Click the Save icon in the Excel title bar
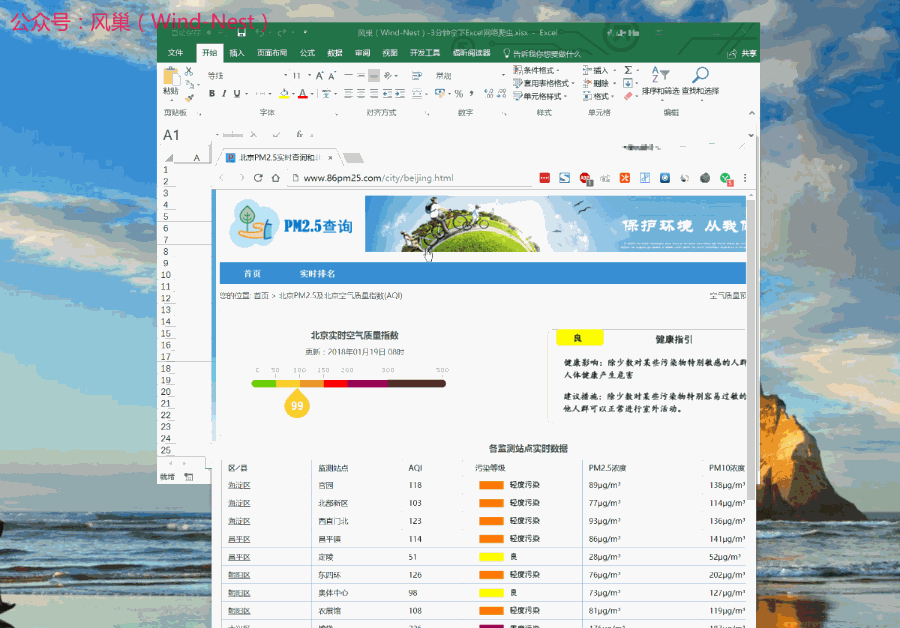This screenshot has height=628, width=900. pos(241,33)
